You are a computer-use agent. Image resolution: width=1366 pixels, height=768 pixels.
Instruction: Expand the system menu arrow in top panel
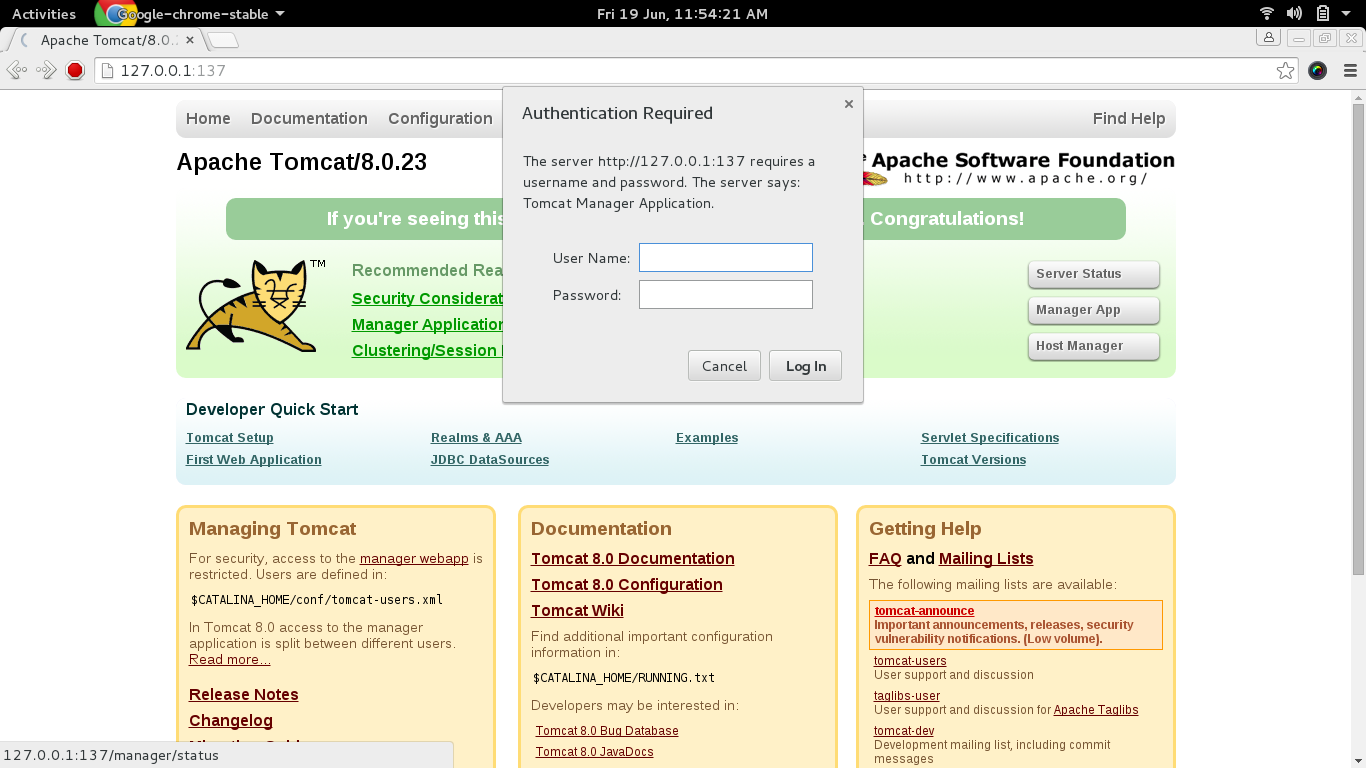coord(1347,14)
